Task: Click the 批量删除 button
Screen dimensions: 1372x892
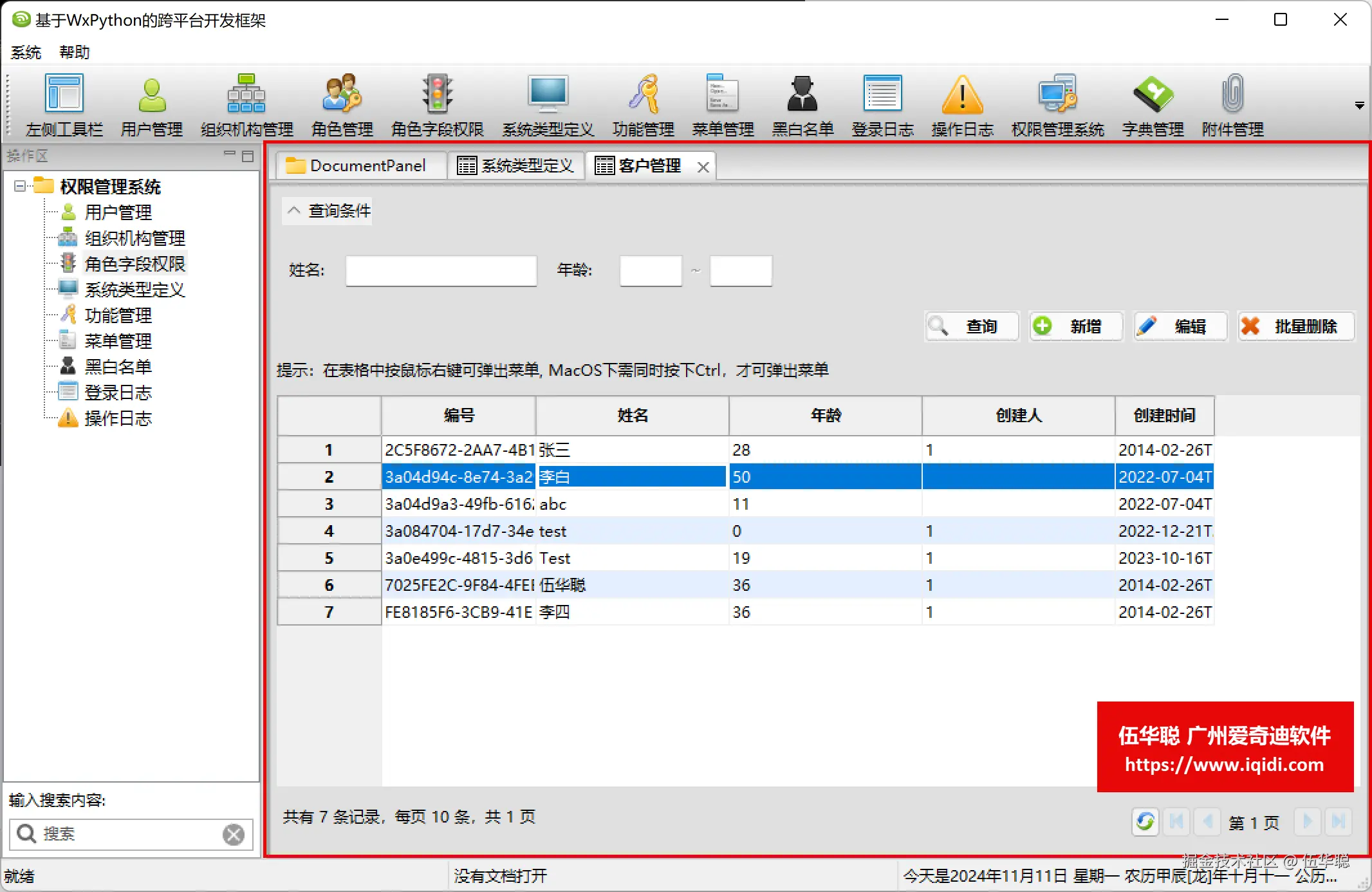Action: [x=1296, y=326]
